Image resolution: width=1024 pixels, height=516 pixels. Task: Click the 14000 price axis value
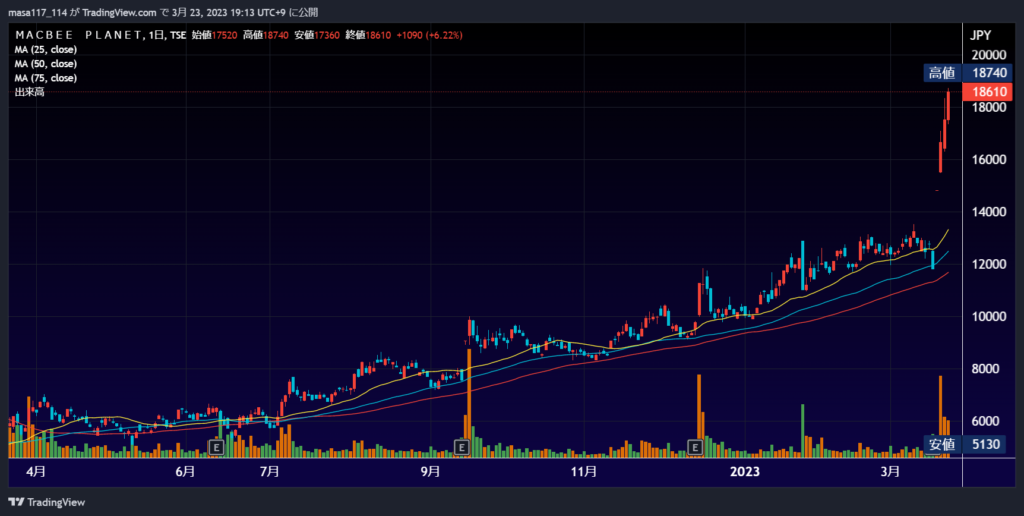click(989, 212)
